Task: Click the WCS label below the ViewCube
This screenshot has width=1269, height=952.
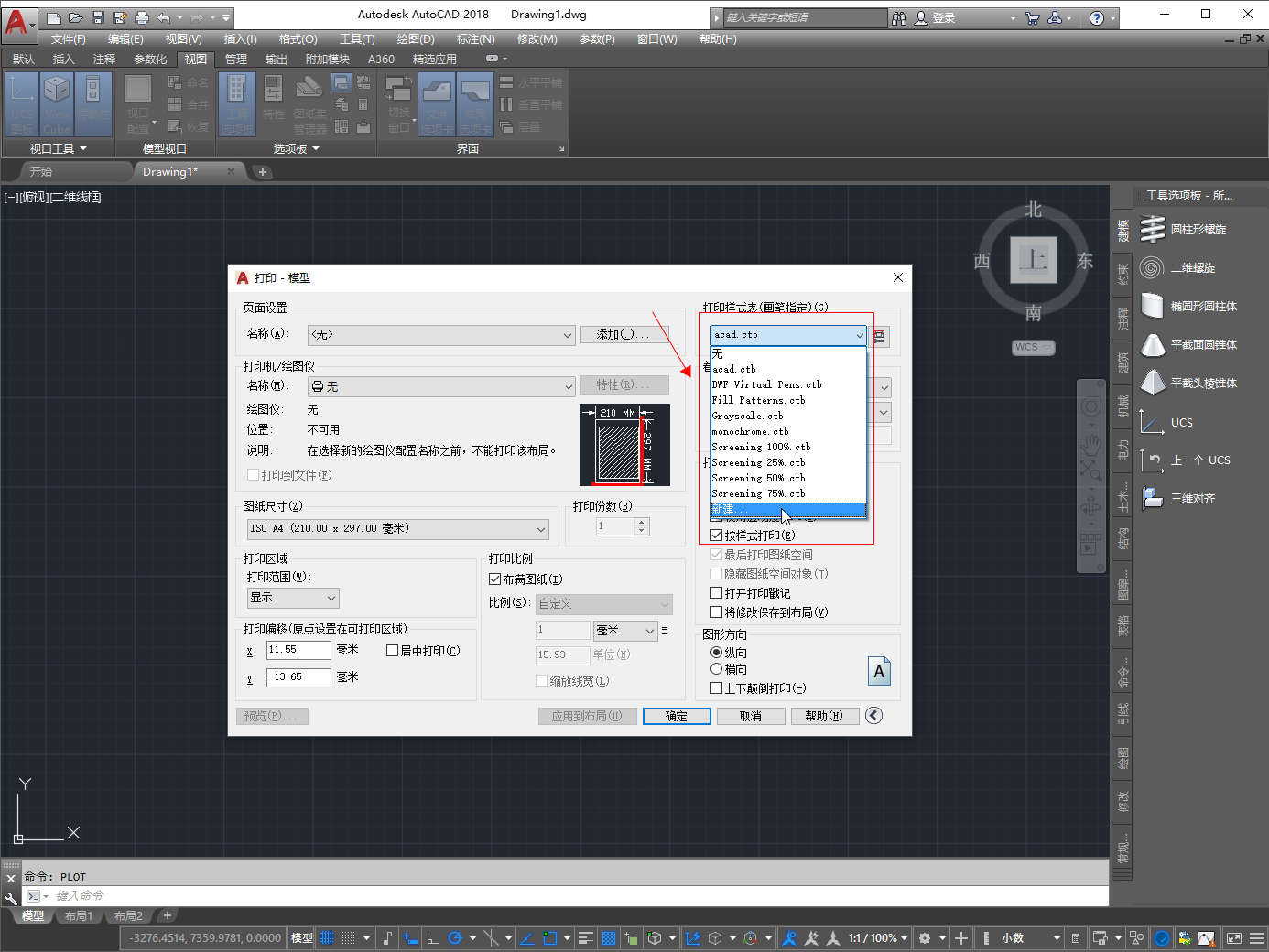Action: (x=1034, y=347)
